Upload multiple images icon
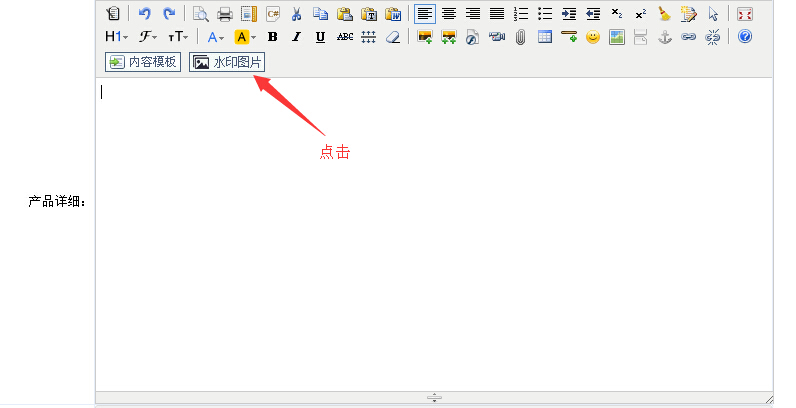 point(448,37)
